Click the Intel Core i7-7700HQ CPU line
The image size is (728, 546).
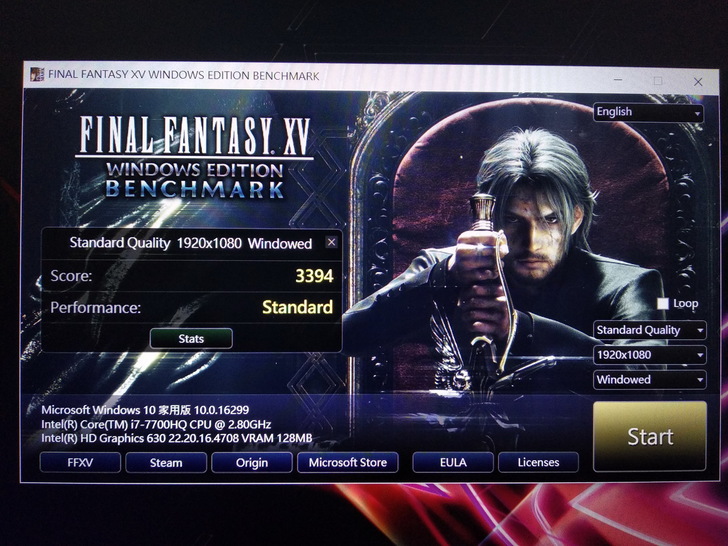(x=156, y=424)
